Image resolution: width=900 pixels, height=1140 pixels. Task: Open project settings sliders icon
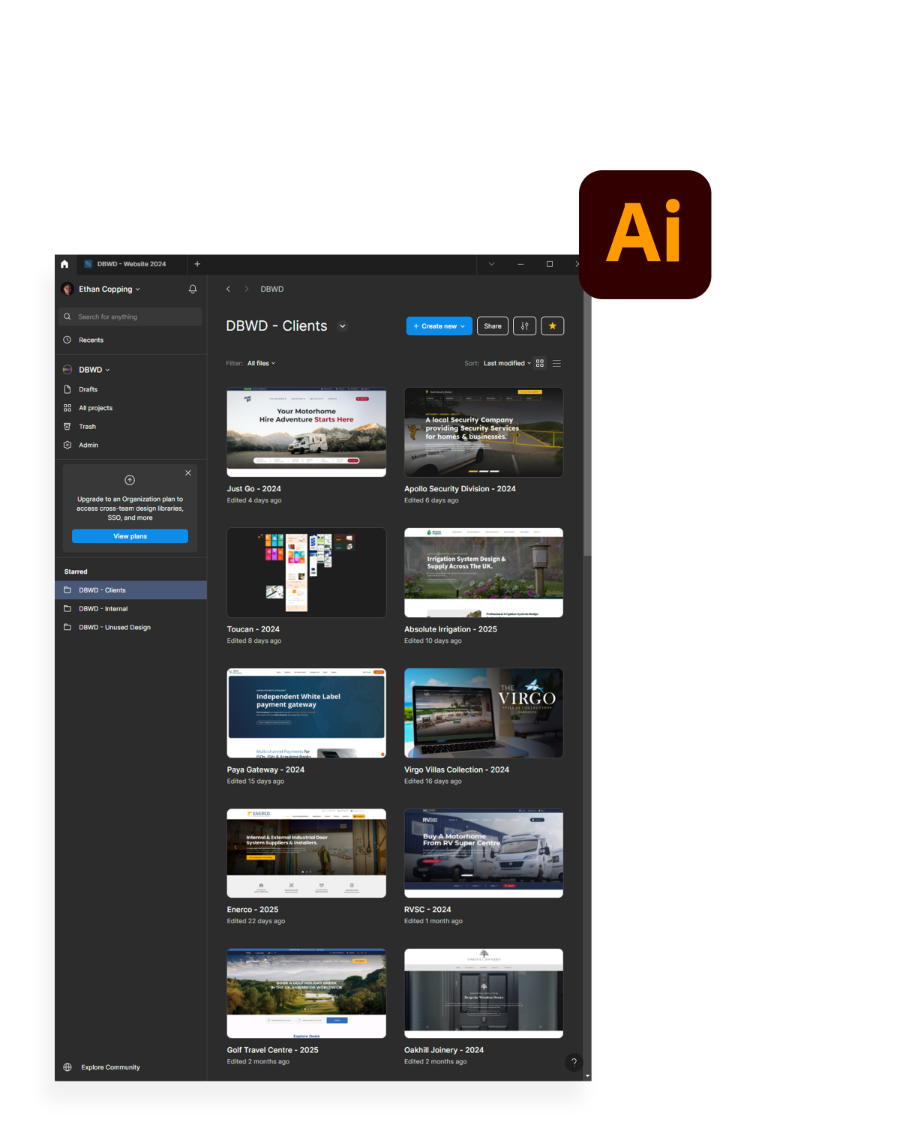coord(524,326)
